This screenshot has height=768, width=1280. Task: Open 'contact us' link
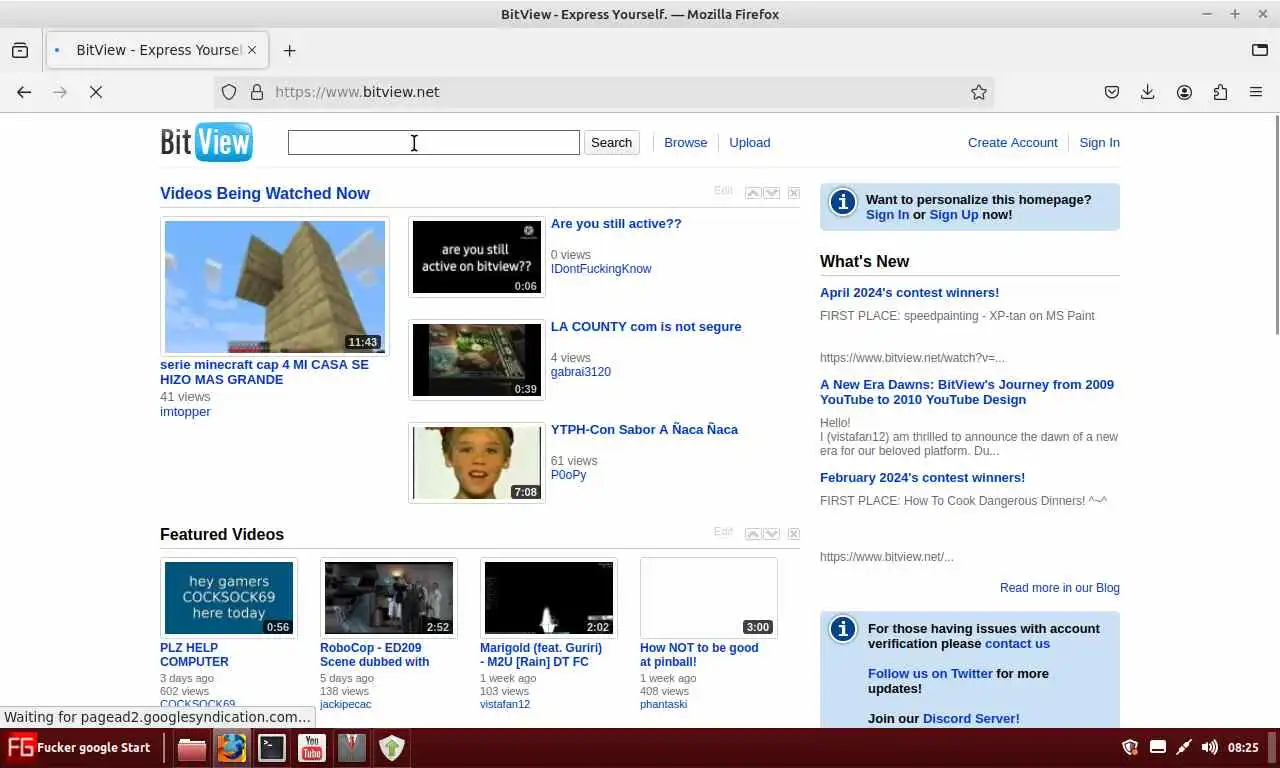point(1017,644)
